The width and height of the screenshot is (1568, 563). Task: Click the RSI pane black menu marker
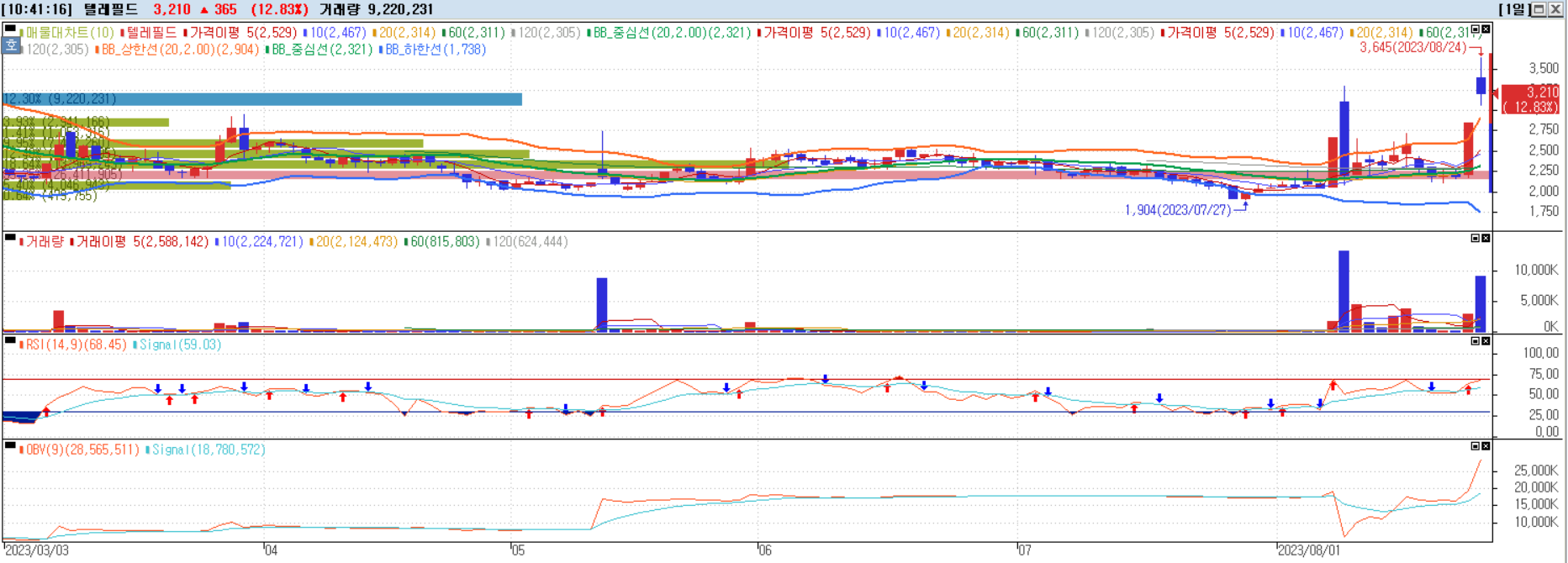[10, 341]
